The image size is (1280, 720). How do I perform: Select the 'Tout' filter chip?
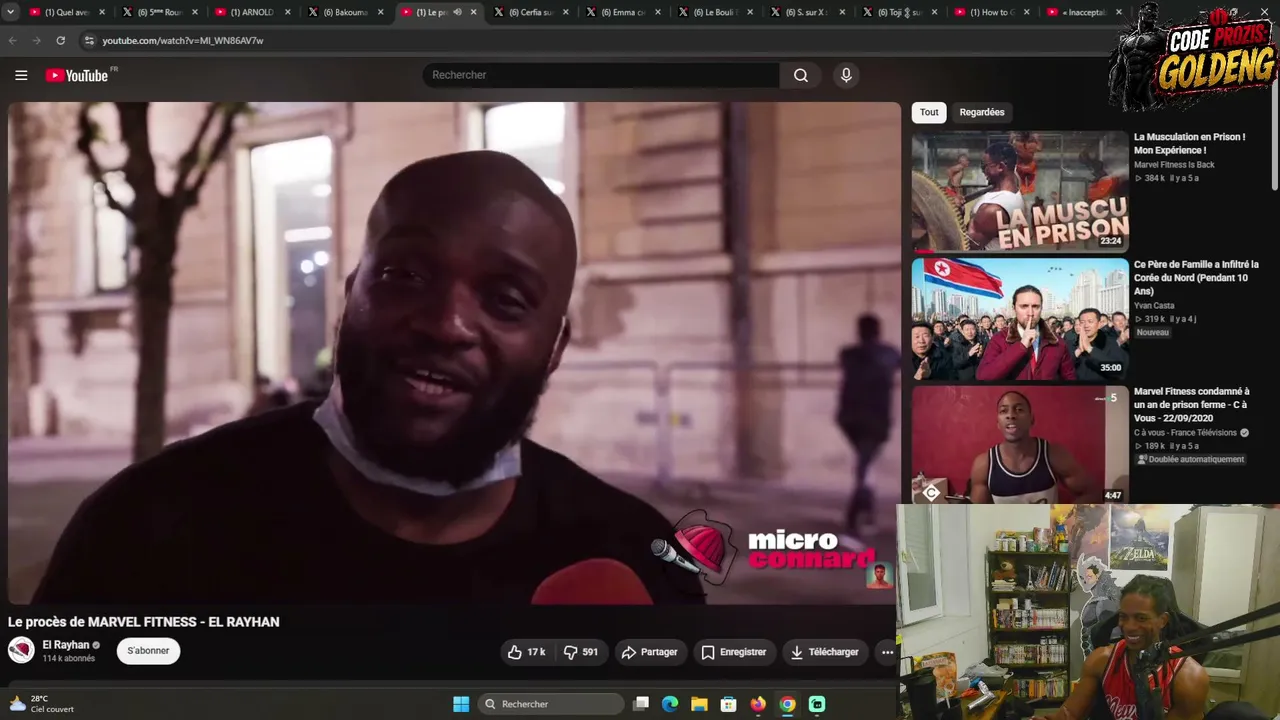coord(929,112)
